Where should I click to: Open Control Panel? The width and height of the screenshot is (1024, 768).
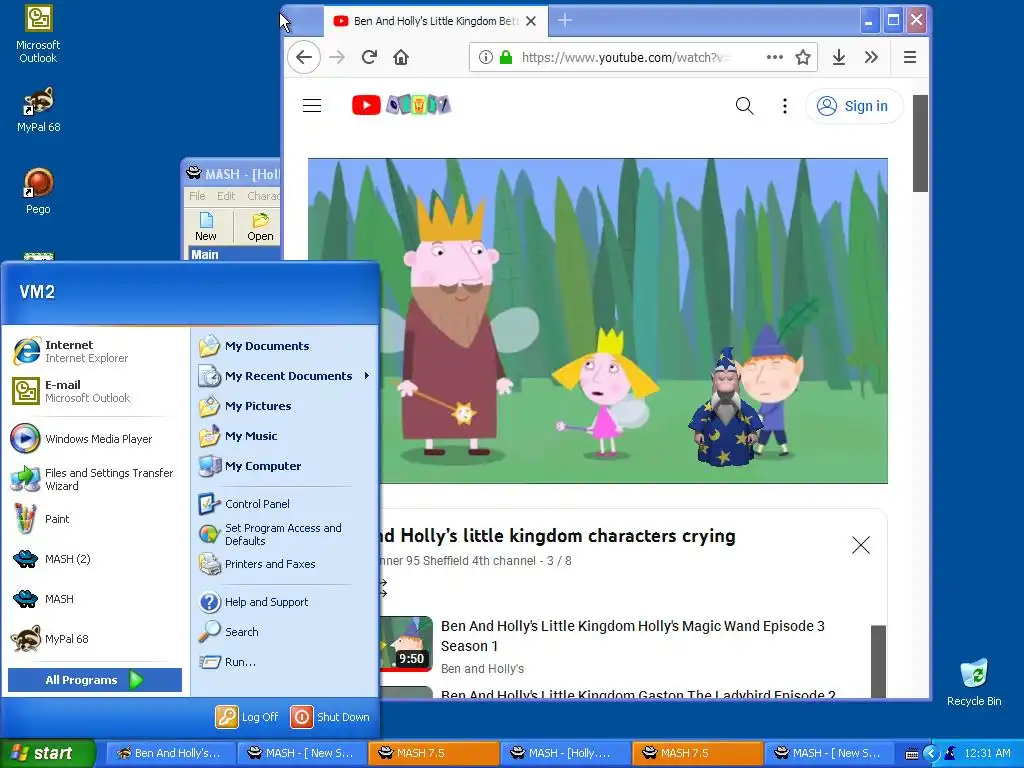click(285, 504)
